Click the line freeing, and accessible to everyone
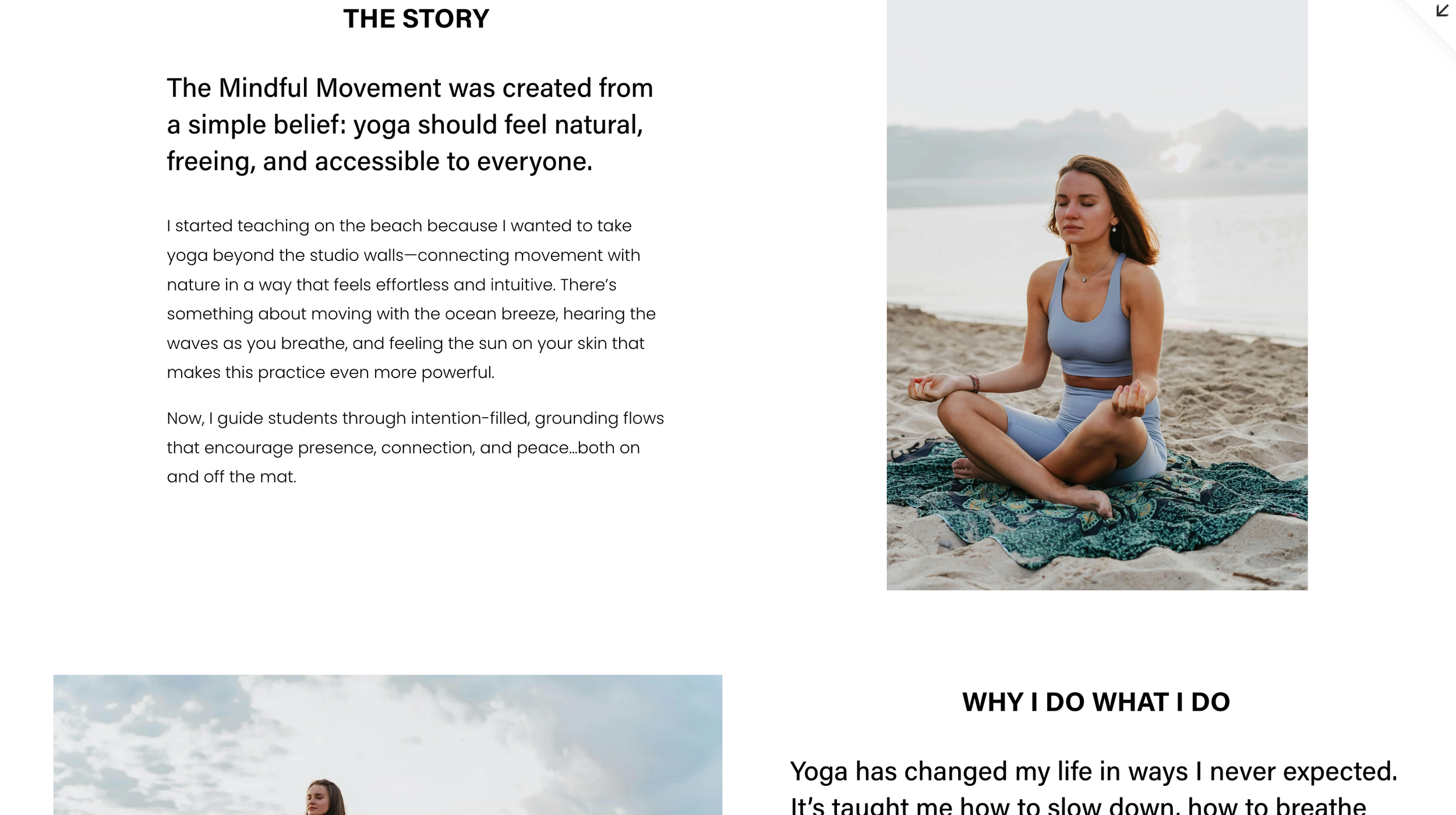This screenshot has width=1456, height=815. click(x=379, y=161)
